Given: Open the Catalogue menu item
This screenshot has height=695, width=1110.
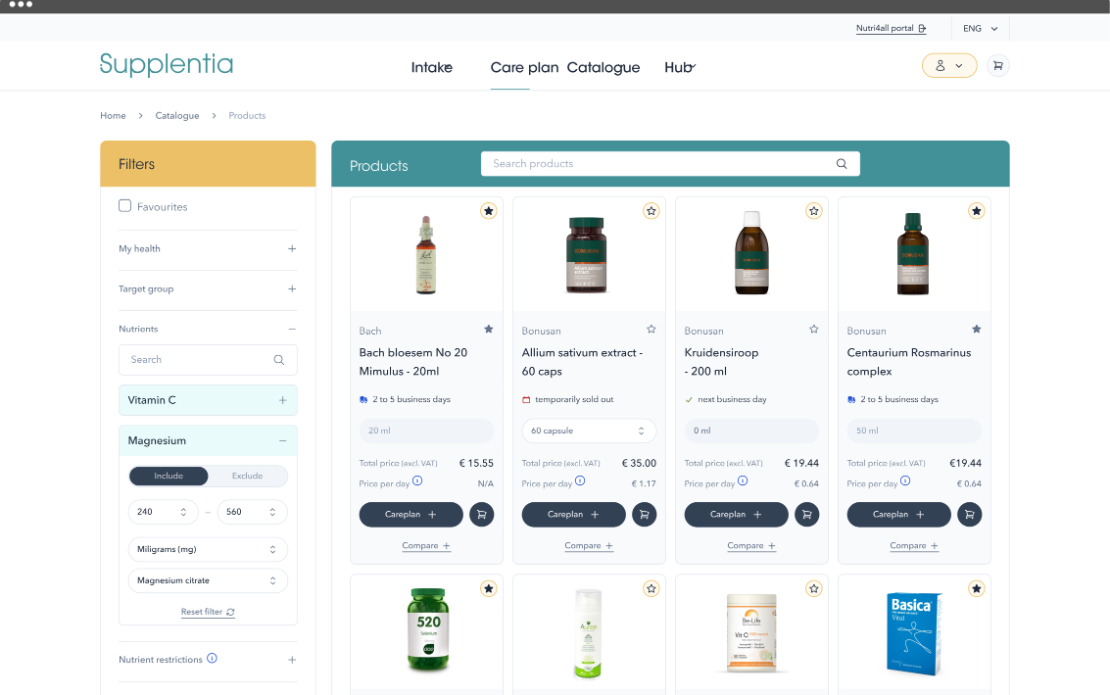Looking at the screenshot, I should (603, 67).
